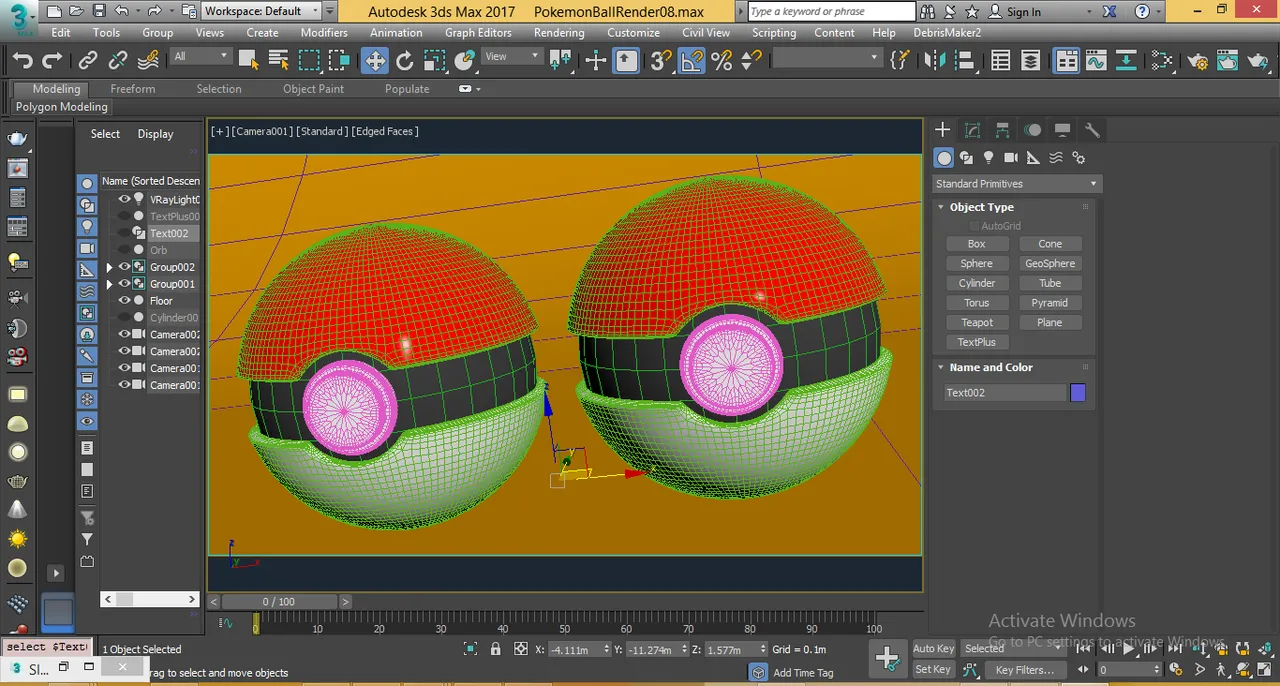Open the Selected key filter dropdown

[x=1012, y=648]
